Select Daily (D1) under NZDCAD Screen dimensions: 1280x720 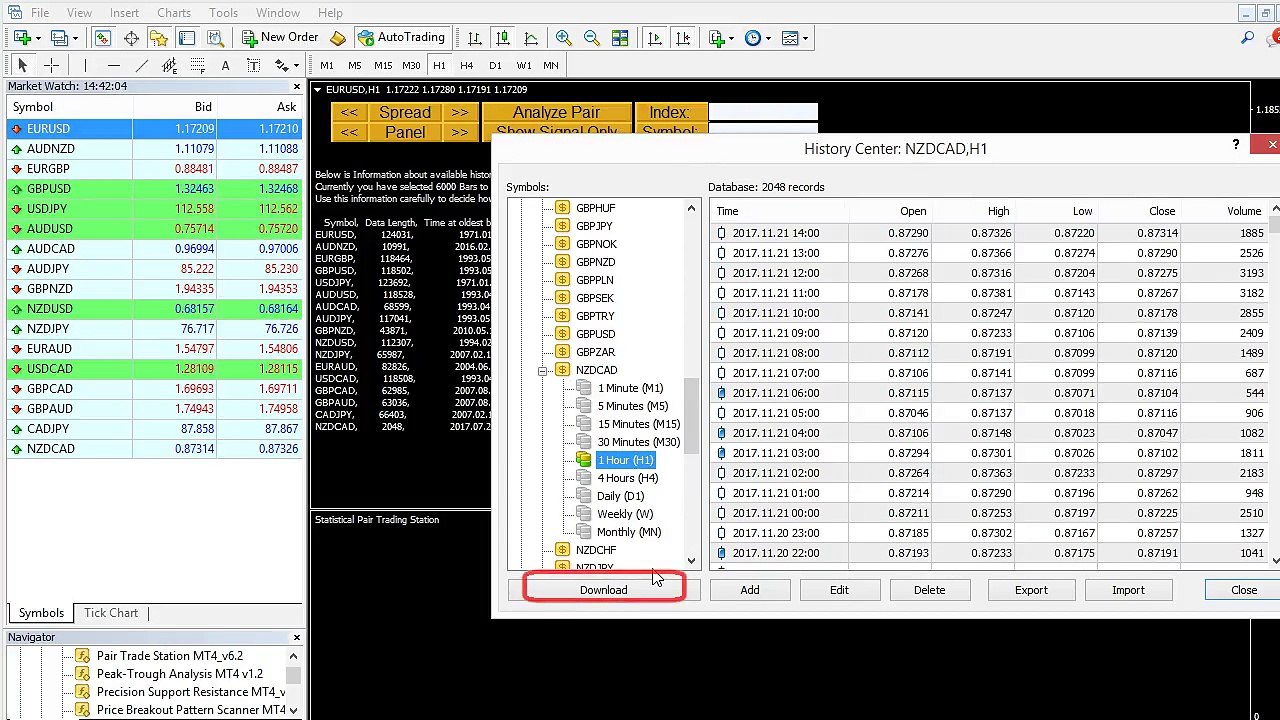pos(621,496)
